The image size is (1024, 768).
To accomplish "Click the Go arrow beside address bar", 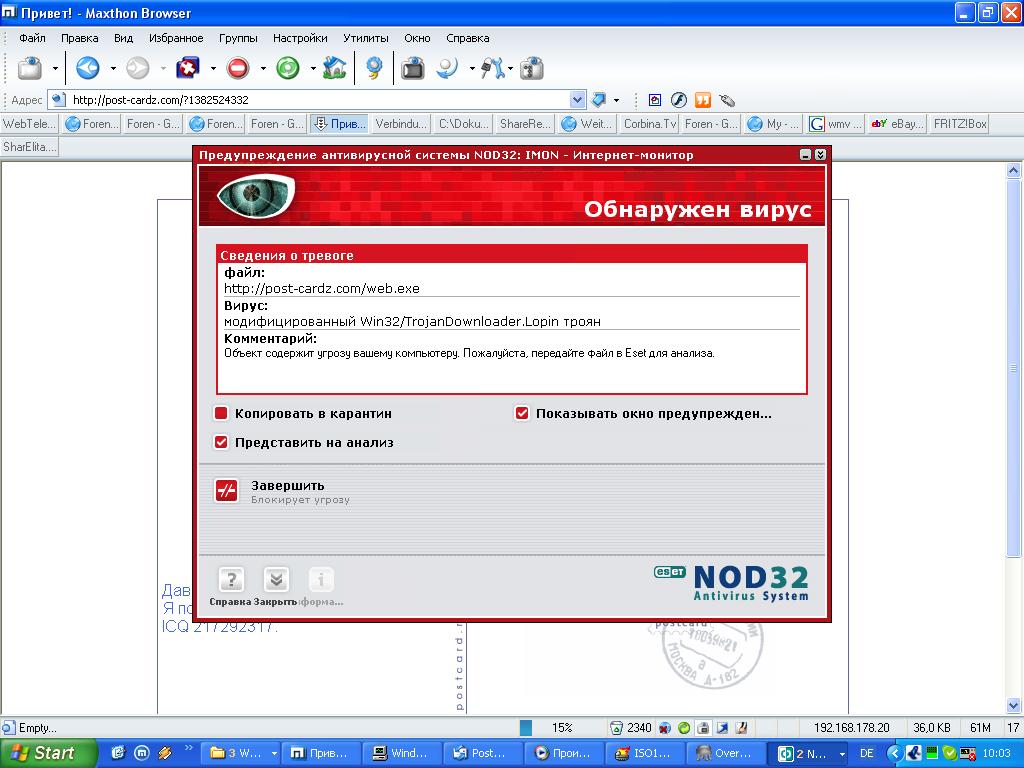I will 599,100.
